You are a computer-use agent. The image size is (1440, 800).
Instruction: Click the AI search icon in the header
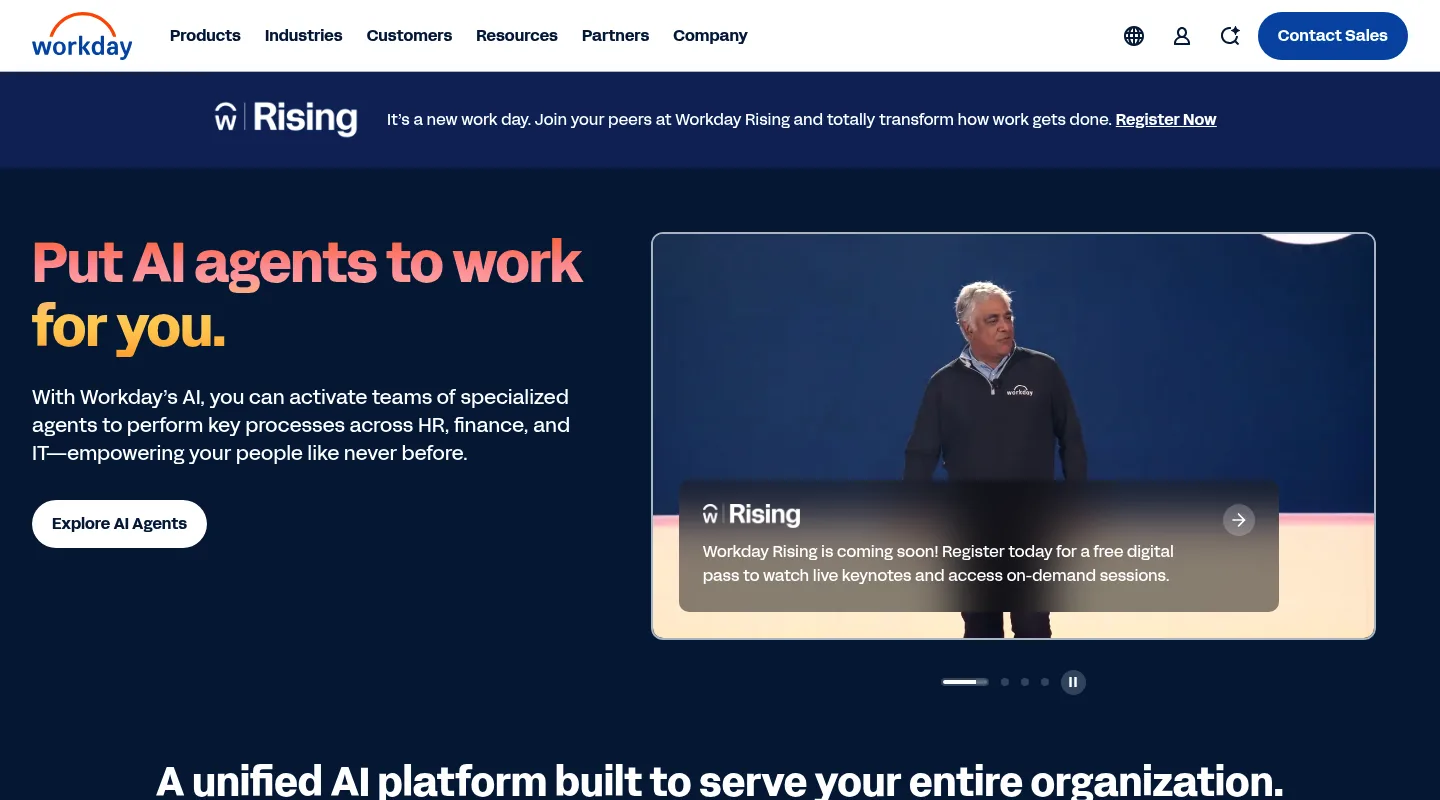[x=1230, y=36]
